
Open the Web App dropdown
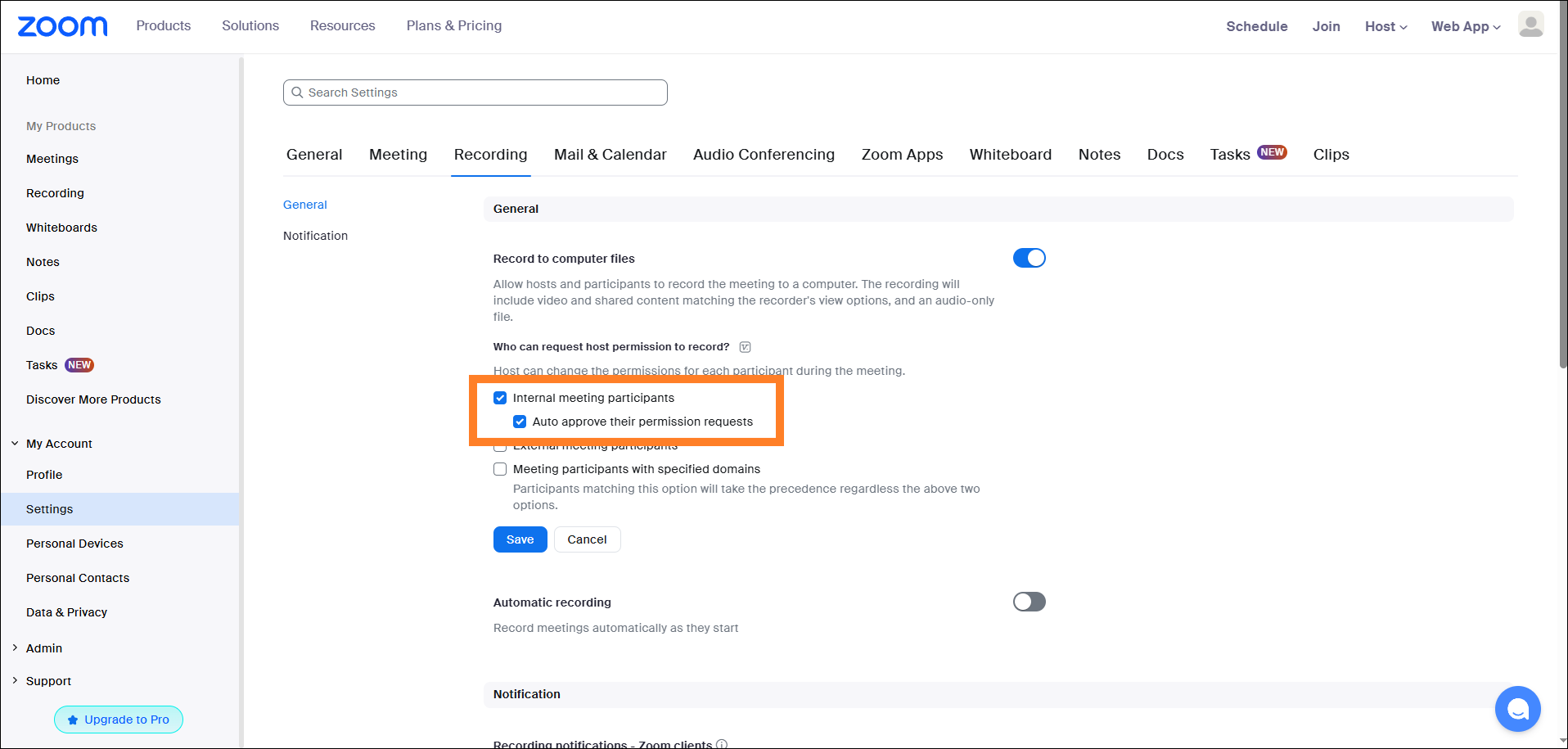(1466, 26)
